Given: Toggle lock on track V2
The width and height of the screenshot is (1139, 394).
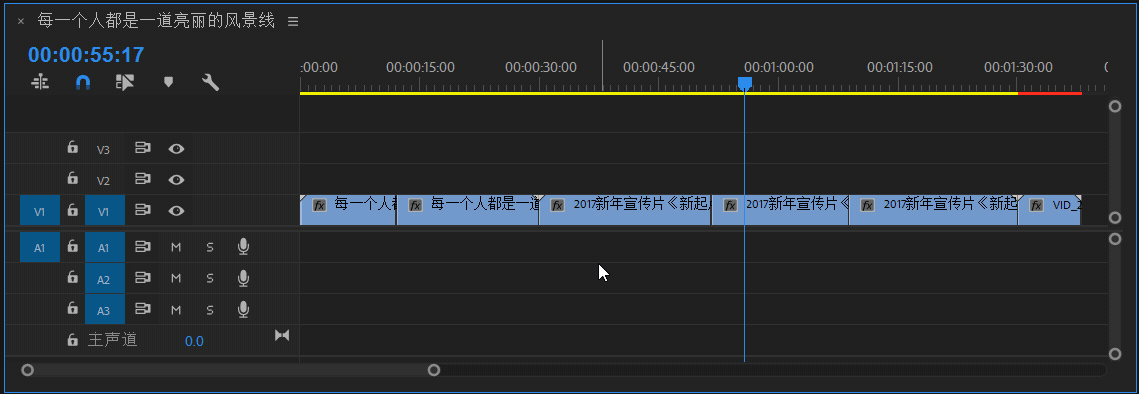Looking at the screenshot, I should pyautogui.click(x=72, y=178).
